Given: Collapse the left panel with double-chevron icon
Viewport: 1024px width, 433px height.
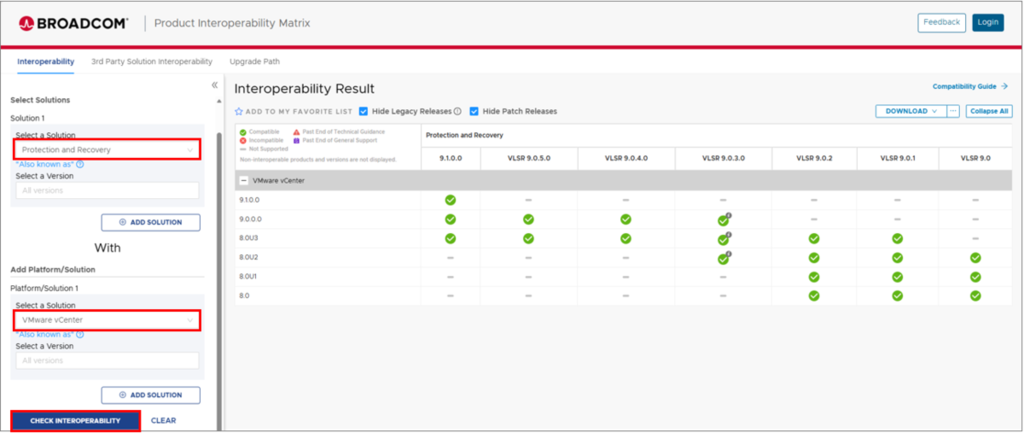Looking at the screenshot, I should click(214, 85).
